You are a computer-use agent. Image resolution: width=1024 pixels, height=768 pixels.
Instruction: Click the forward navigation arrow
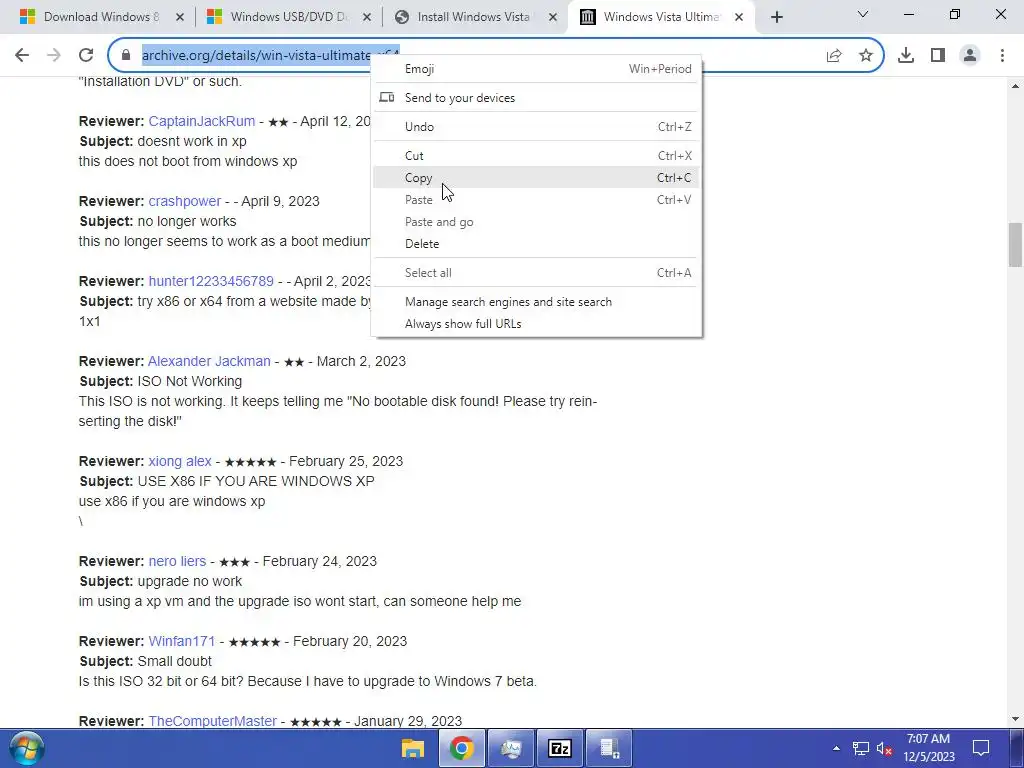coord(54,56)
